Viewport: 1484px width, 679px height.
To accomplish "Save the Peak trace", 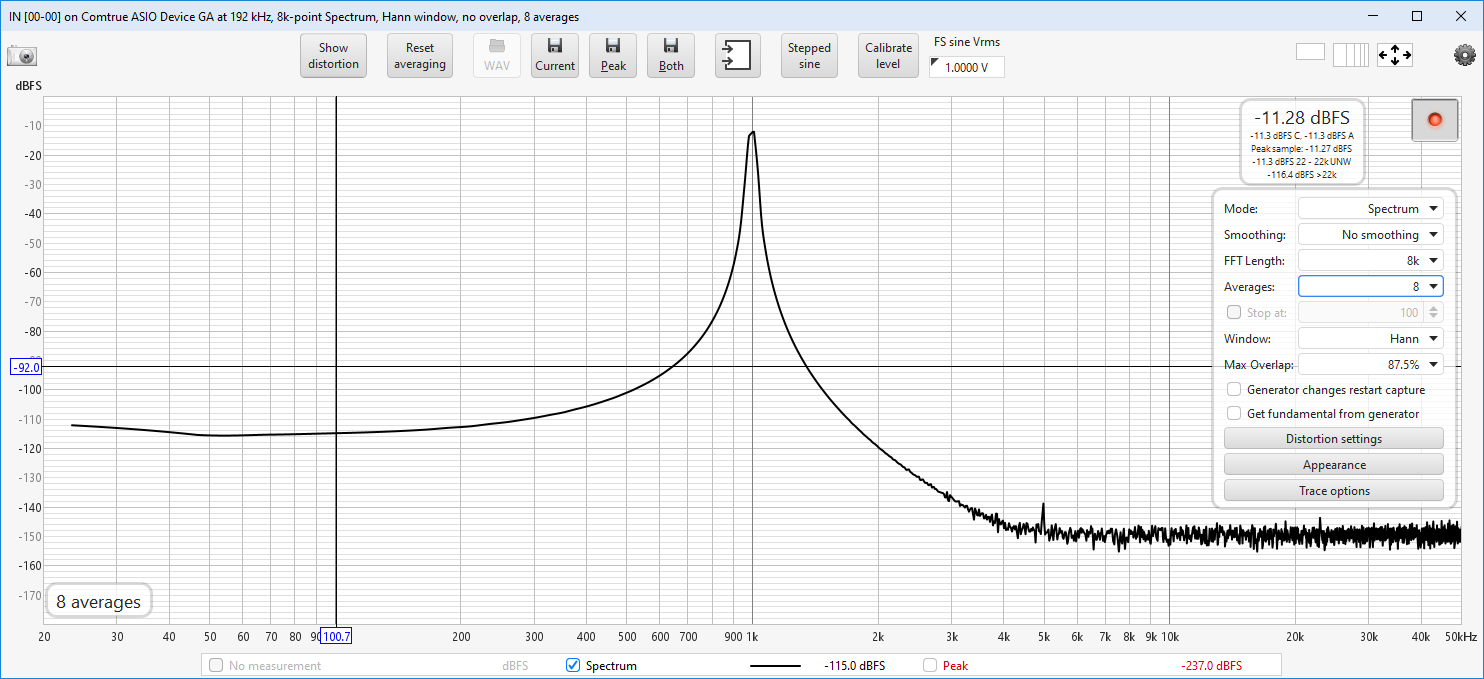I will (613, 56).
